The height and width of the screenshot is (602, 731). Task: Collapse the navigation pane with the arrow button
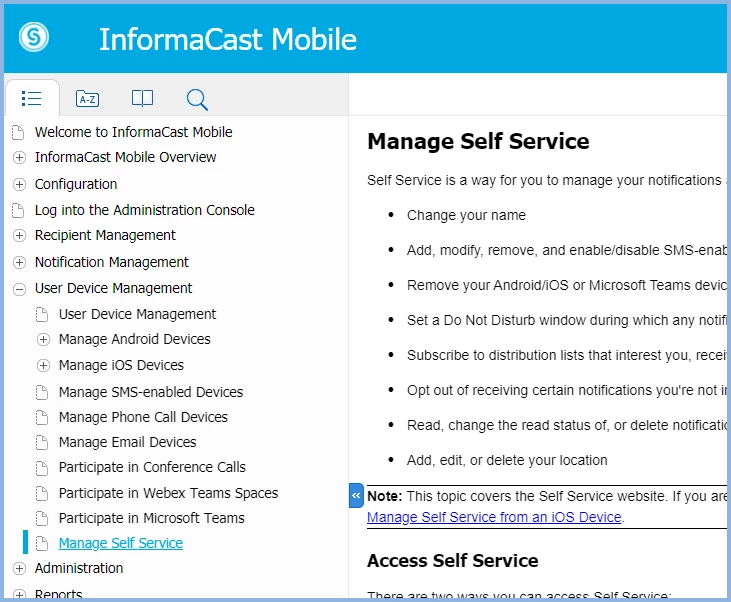[x=356, y=496]
